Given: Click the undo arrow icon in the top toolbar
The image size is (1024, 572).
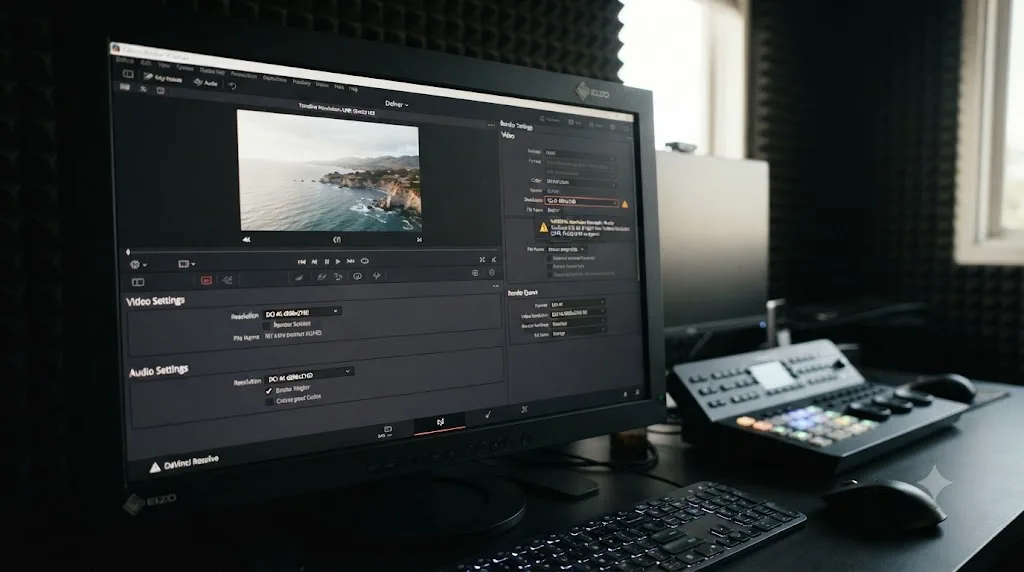Looking at the screenshot, I should [x=232, y=85].
